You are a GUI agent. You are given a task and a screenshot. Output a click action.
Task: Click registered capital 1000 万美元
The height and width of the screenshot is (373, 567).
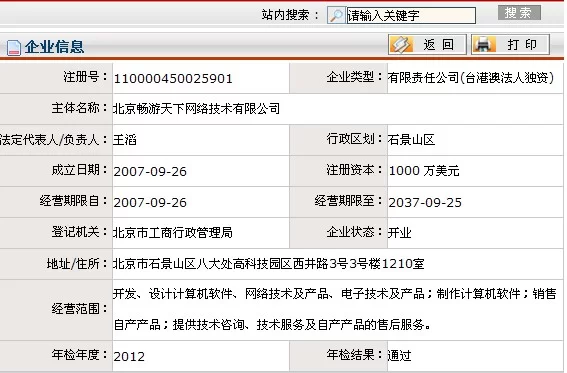(x=424, y=171)
